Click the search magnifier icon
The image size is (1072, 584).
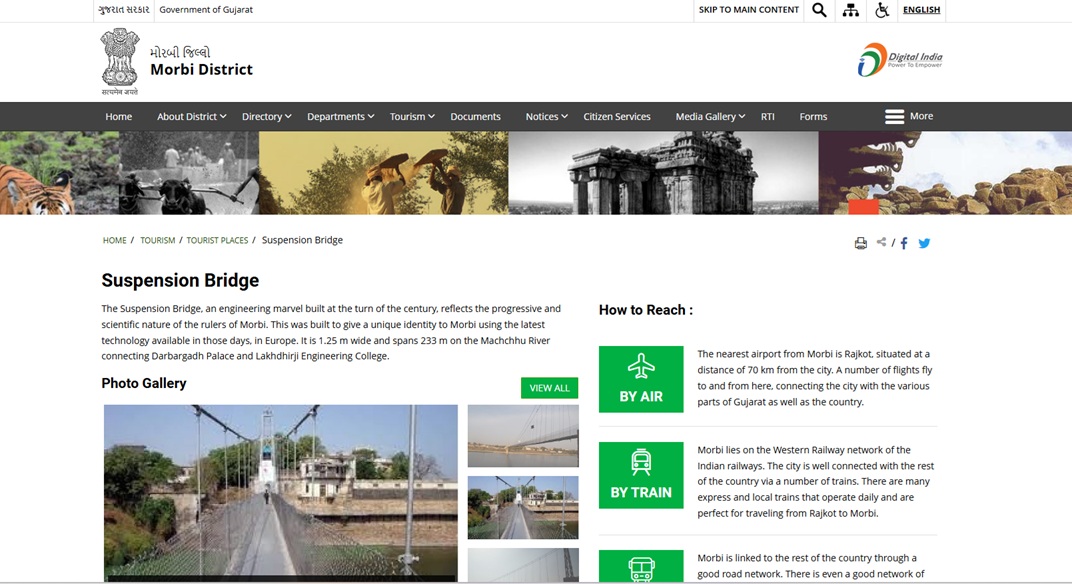point(819,10)
